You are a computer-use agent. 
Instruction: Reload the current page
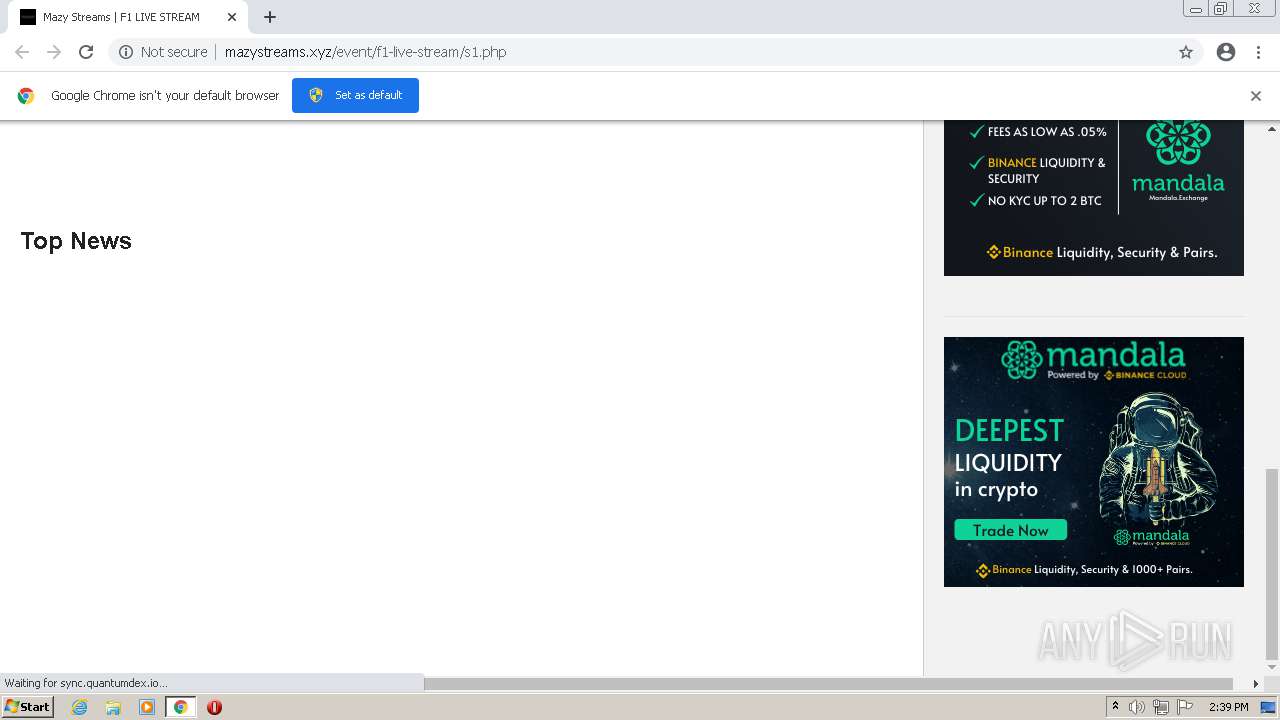86,52
